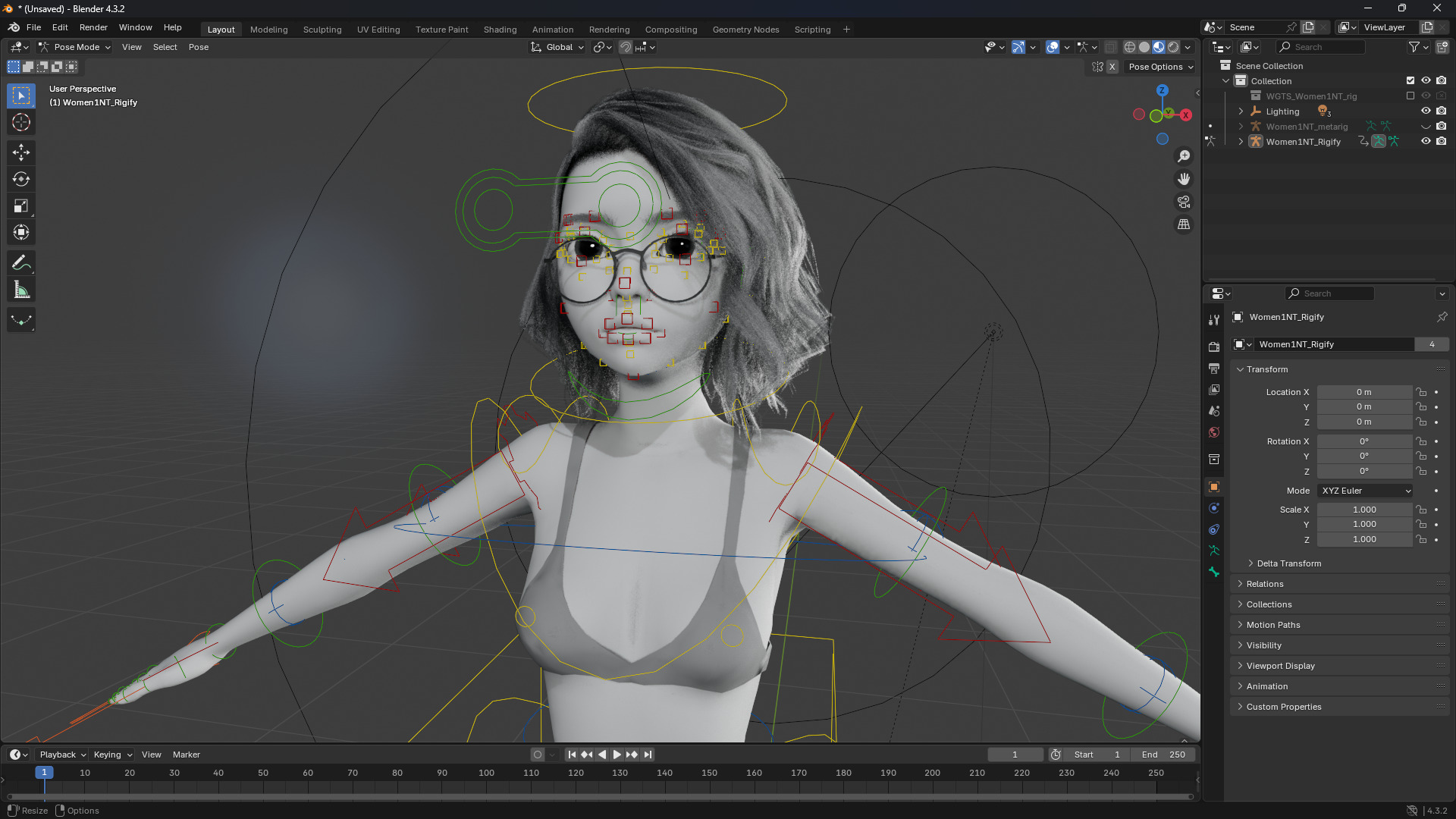Lock the Scale Z value
The image size is (1456, 819).
[1421, 539]
